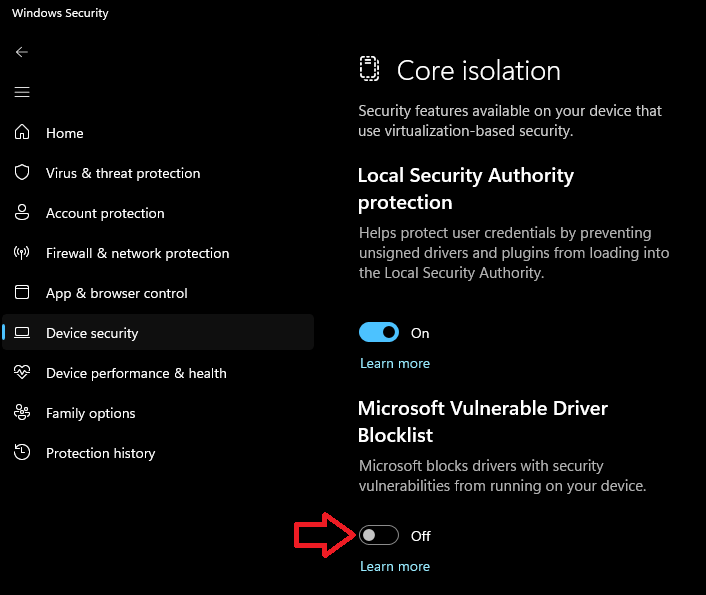Open Learn more under Vulnerable Driver Blocklist
Viewport: 706px width, 595px height.
(395, 566)
